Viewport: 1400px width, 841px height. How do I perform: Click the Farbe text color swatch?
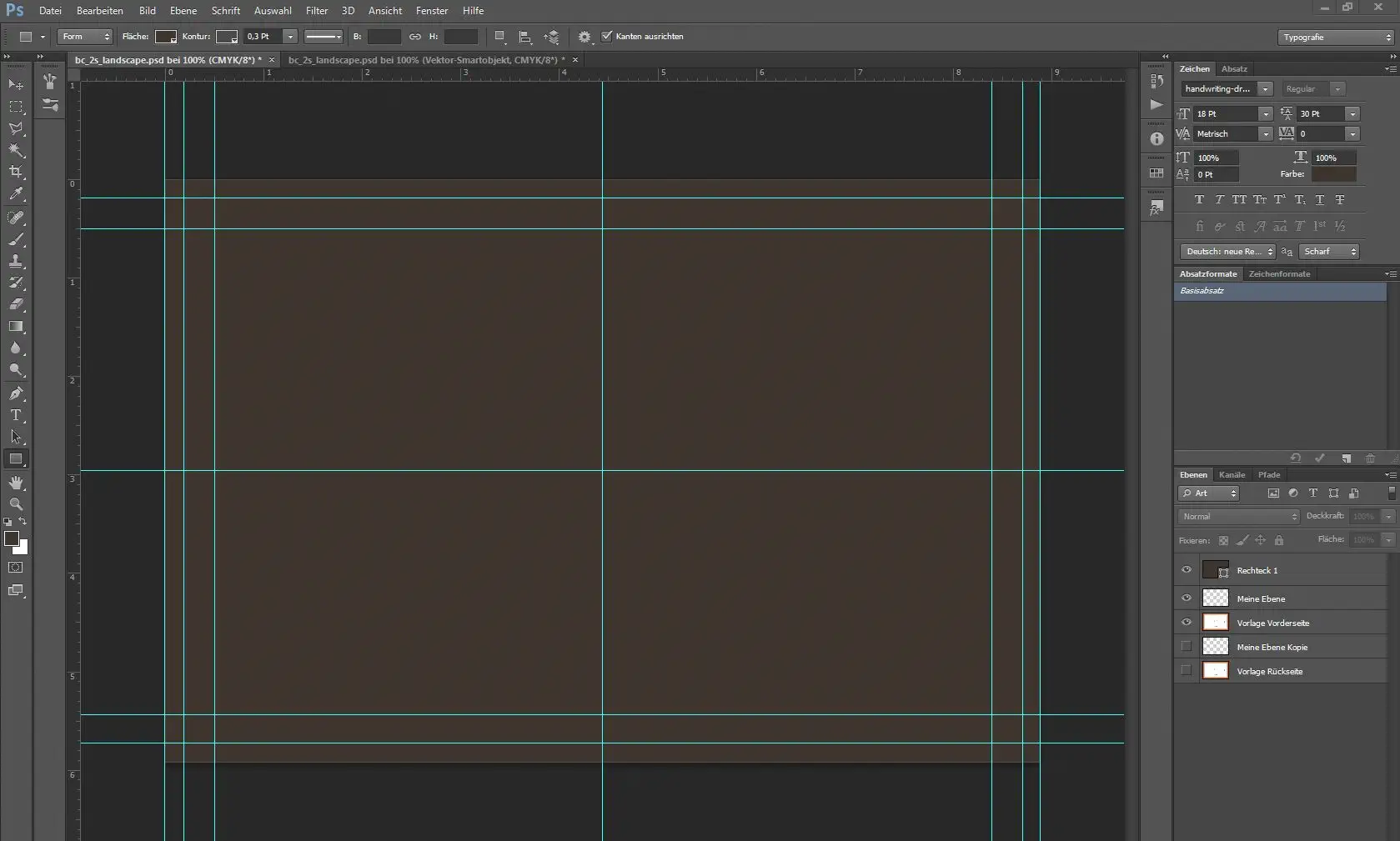(x=1333, y=174)
